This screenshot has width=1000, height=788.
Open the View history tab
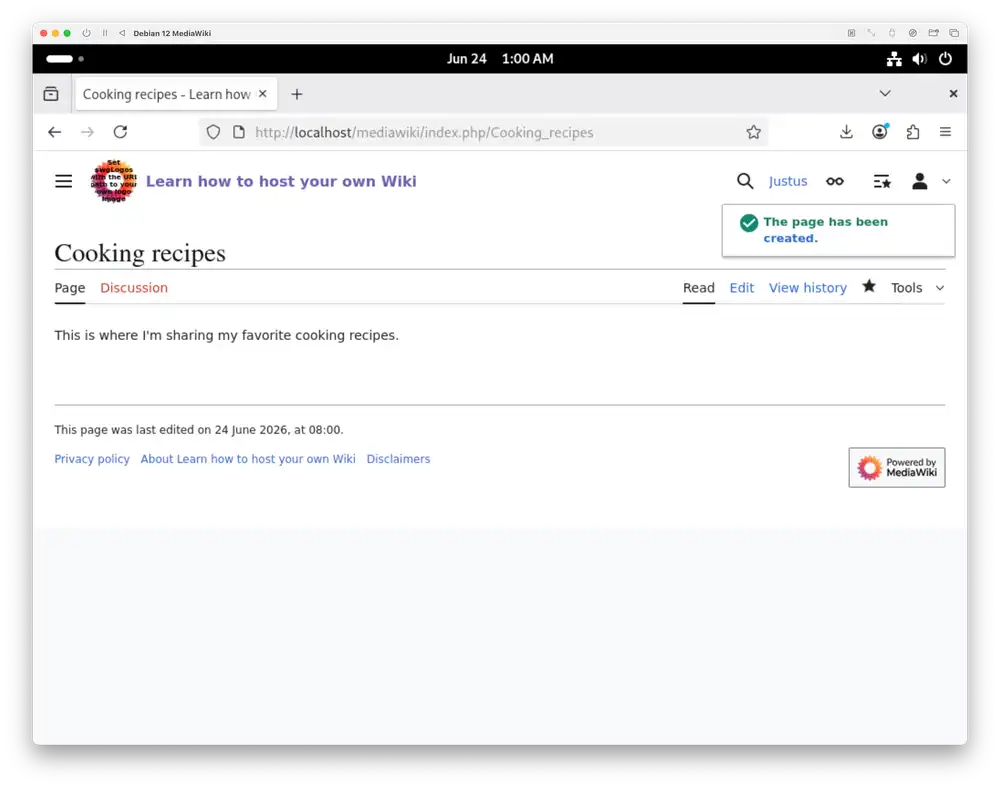tap(807, 288)
